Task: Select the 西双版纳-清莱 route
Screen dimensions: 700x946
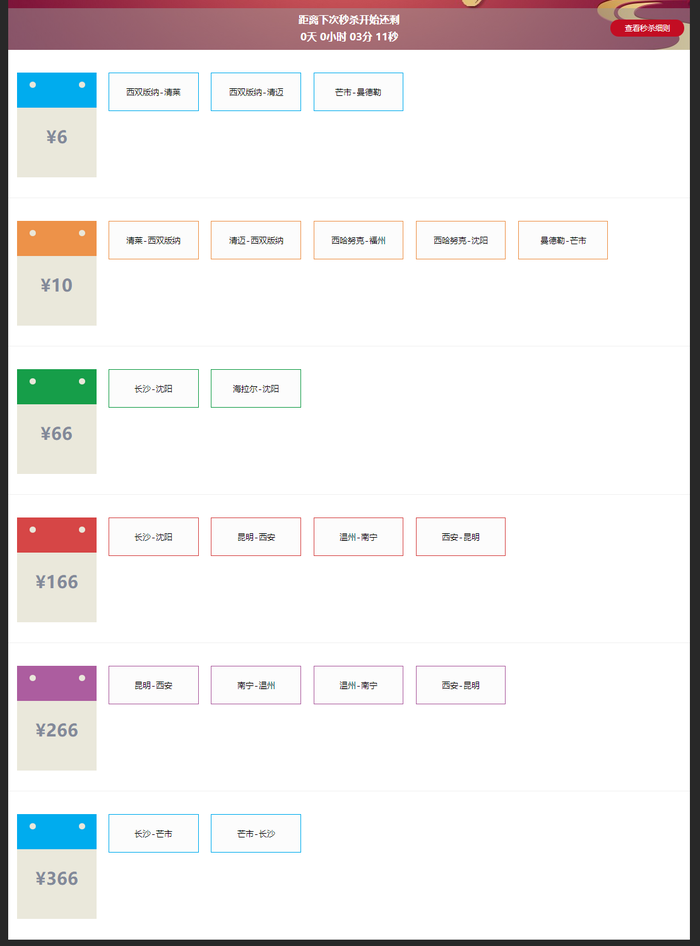Action: (x=153, y=92)
